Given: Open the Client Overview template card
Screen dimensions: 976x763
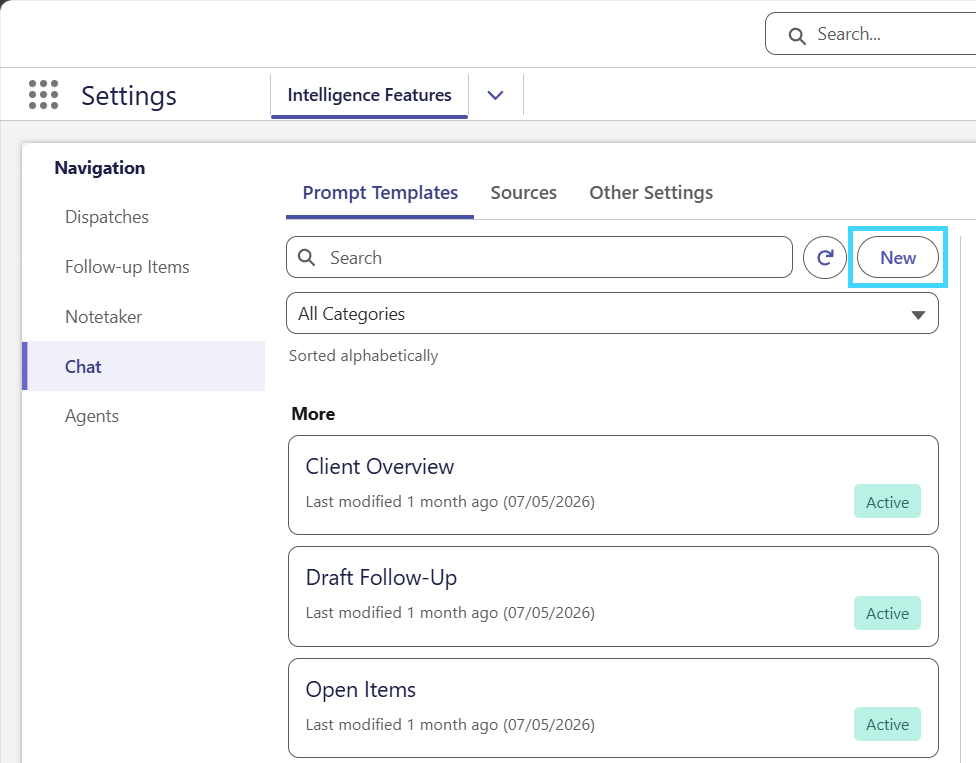Looking at the screenshot, I should (x=613, y=485).
